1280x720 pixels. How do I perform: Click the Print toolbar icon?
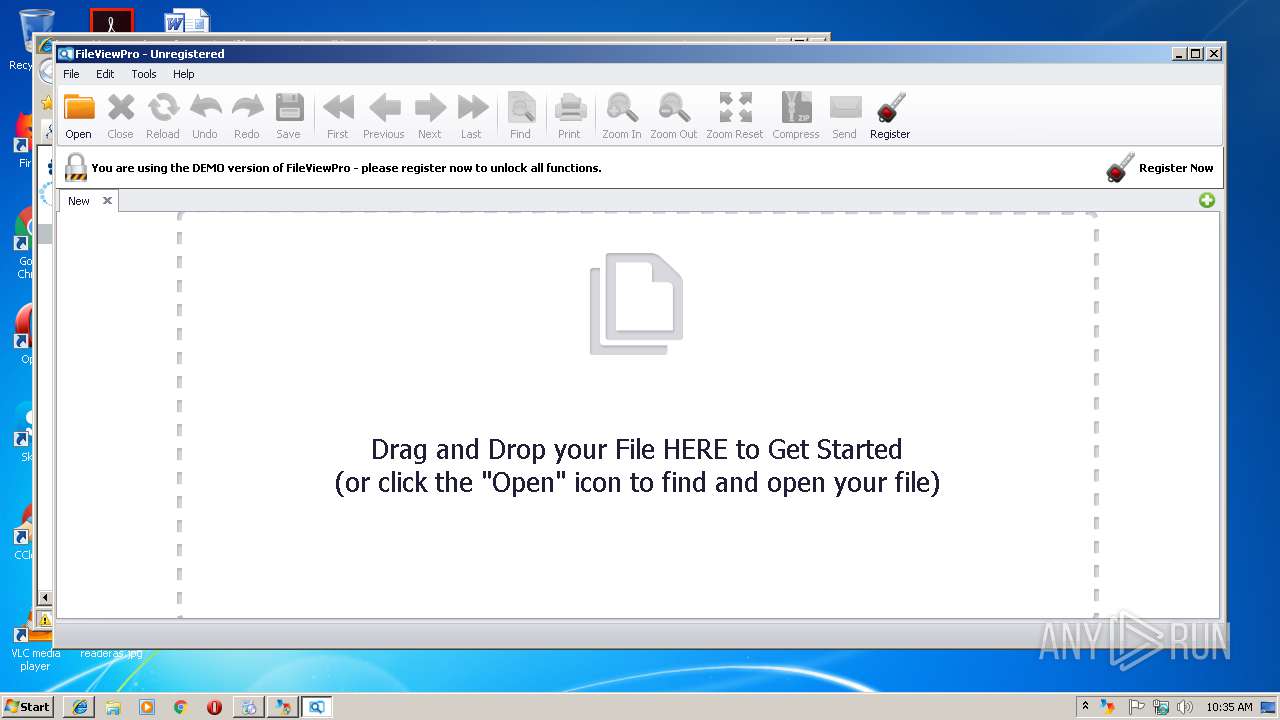point(570,108)
